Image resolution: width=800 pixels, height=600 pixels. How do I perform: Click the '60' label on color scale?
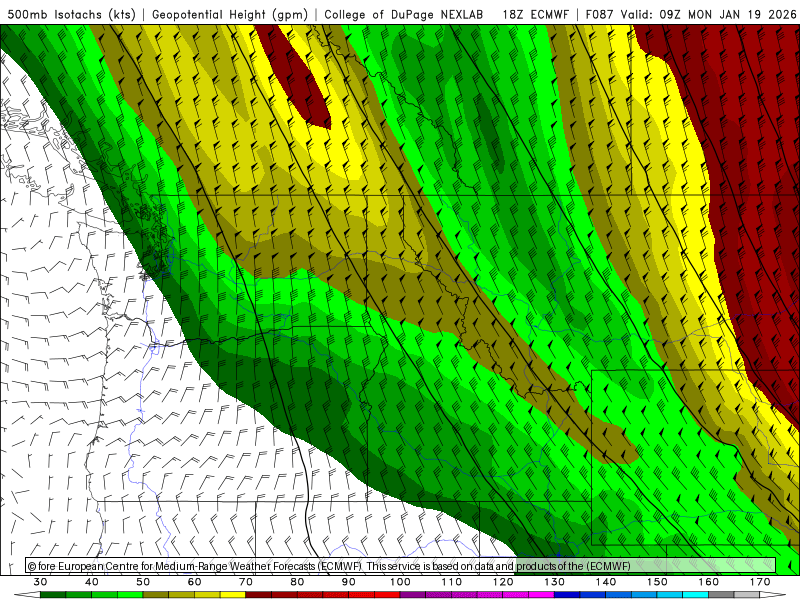coord(194,582)
